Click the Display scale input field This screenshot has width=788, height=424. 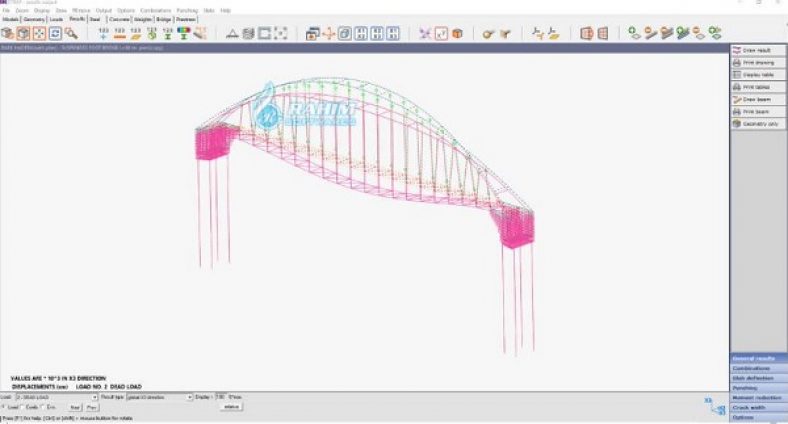(x=220, y=397)
